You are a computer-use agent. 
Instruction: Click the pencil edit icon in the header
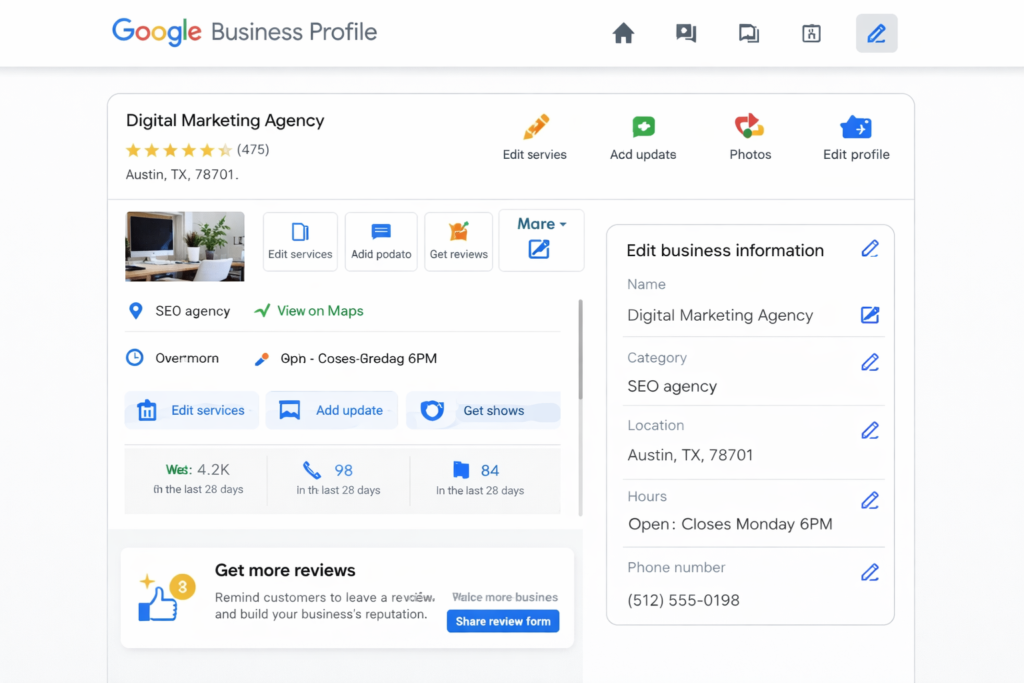[876, 33]
